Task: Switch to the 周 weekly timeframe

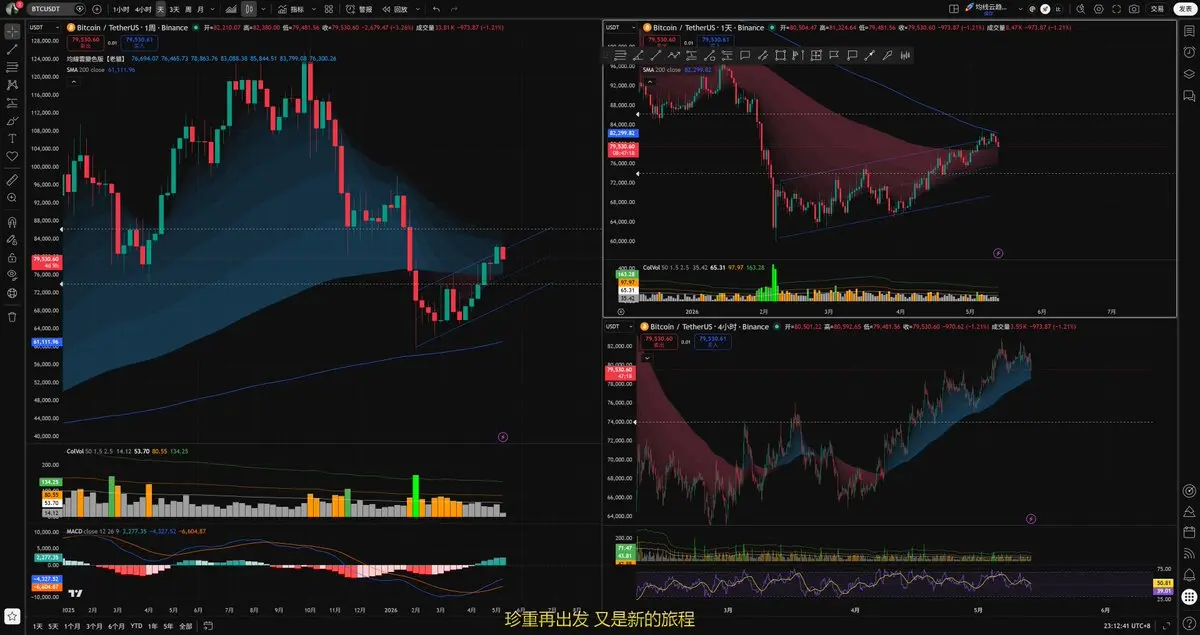Action: 188,9
